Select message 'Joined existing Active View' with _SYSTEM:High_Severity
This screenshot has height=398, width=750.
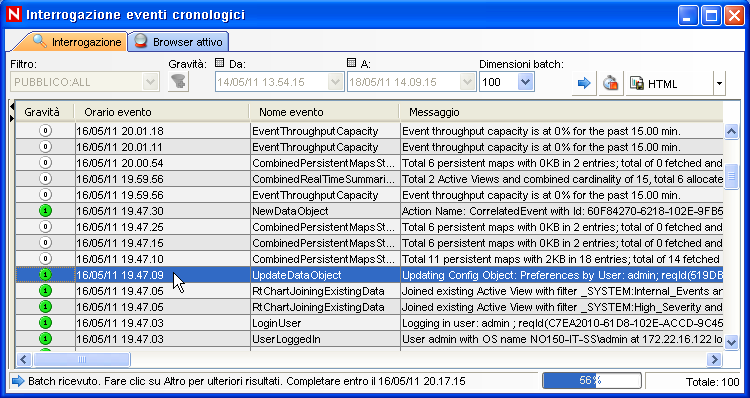point(562,307)
